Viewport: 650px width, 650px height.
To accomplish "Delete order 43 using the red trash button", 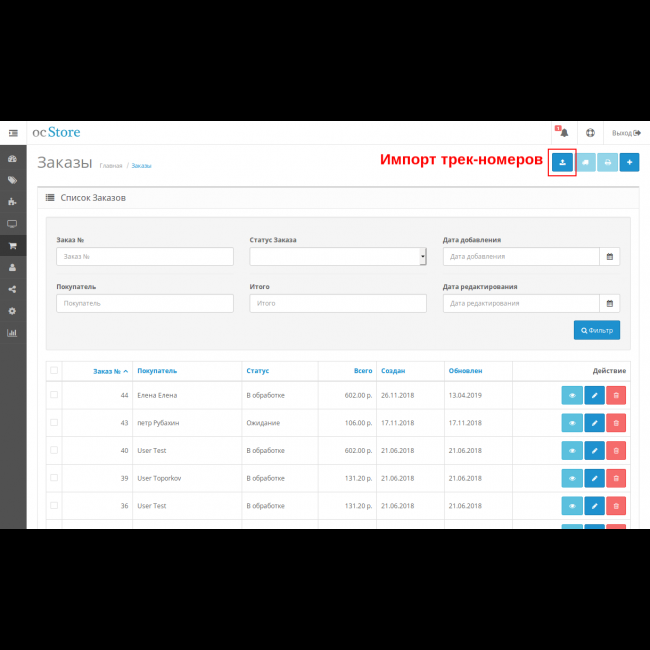I will click(616, 423).
